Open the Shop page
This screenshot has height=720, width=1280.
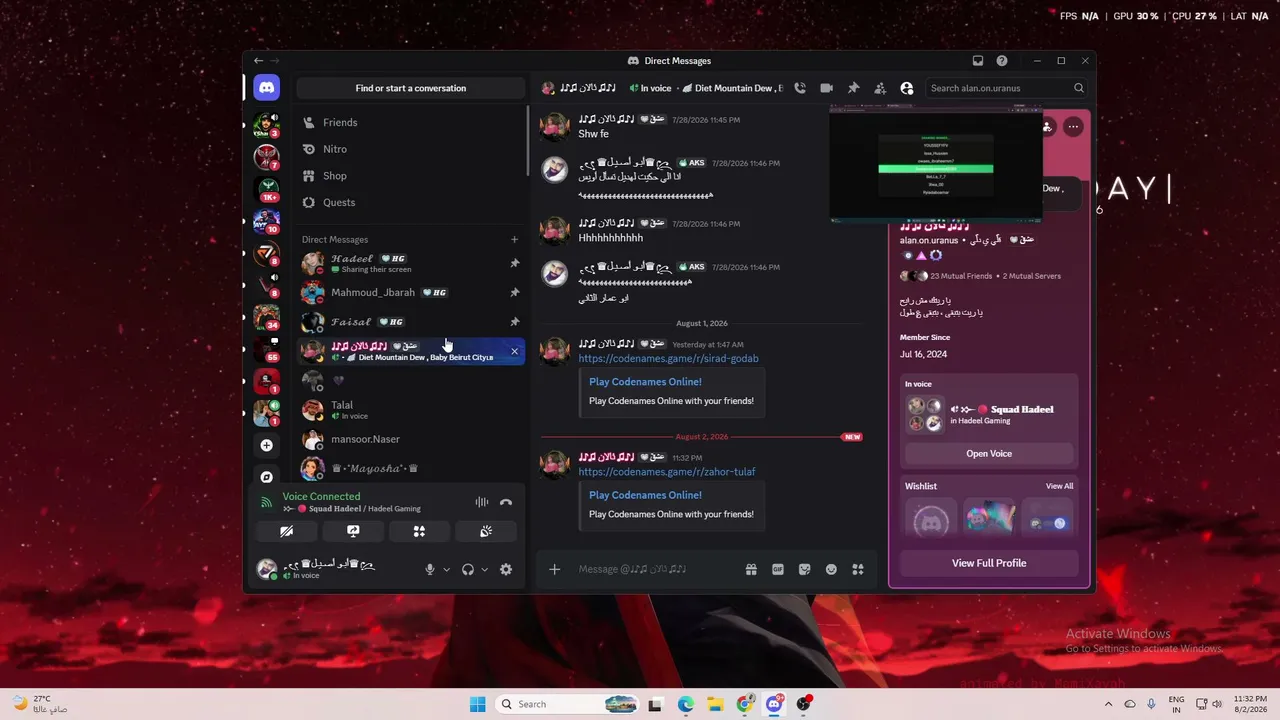[x=411, y=176]
